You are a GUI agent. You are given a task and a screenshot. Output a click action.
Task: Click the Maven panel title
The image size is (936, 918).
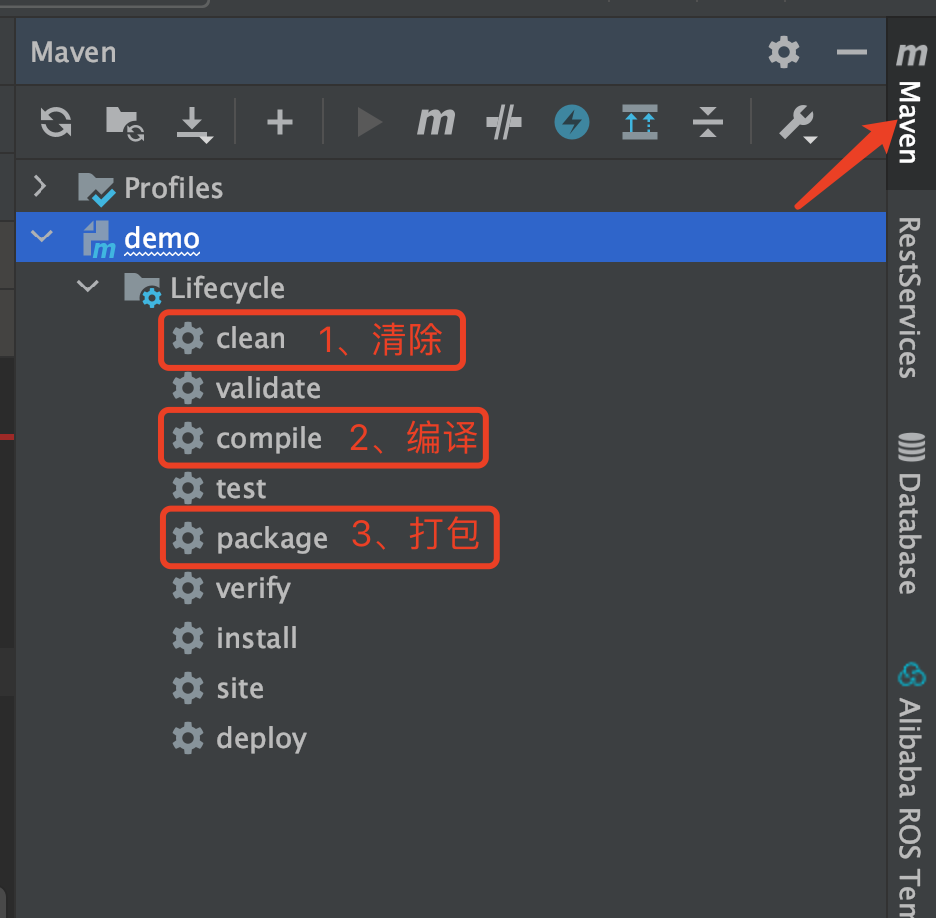click(x=73, y=53)
